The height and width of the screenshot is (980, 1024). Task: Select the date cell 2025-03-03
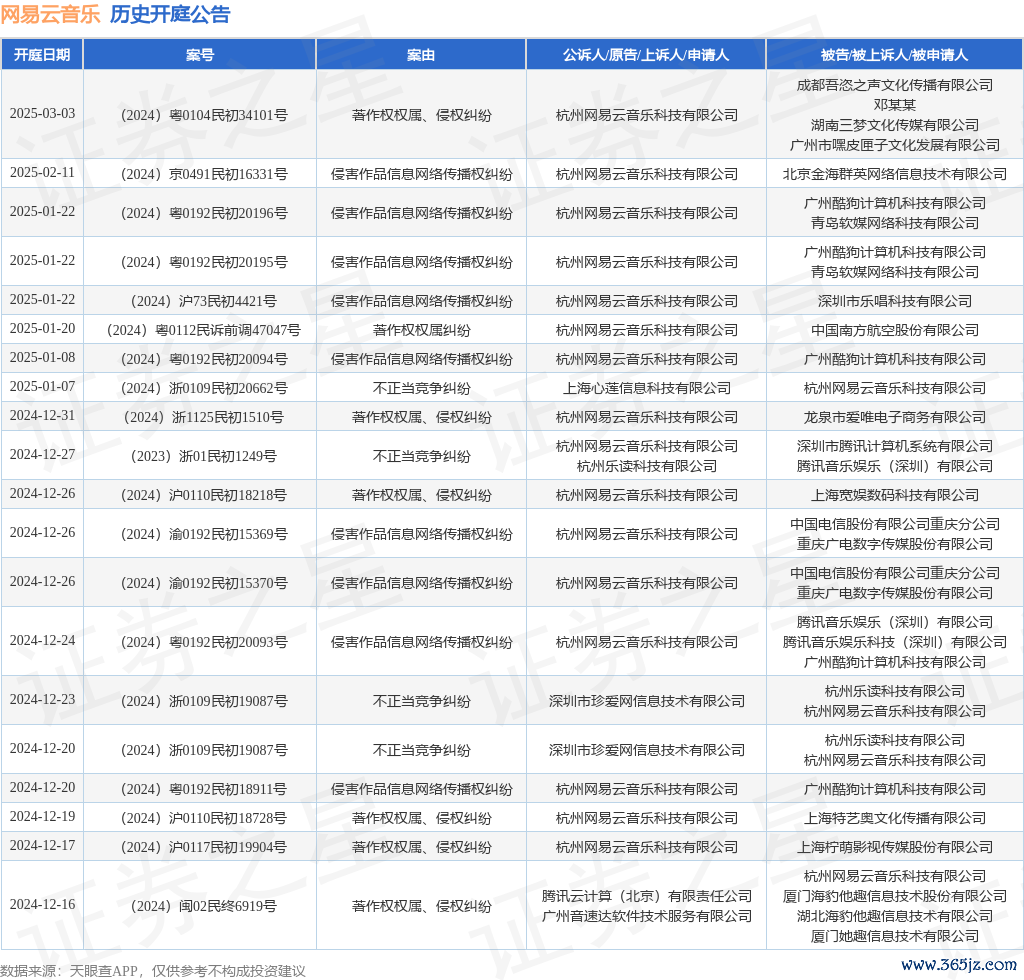[x=42, y=114]
